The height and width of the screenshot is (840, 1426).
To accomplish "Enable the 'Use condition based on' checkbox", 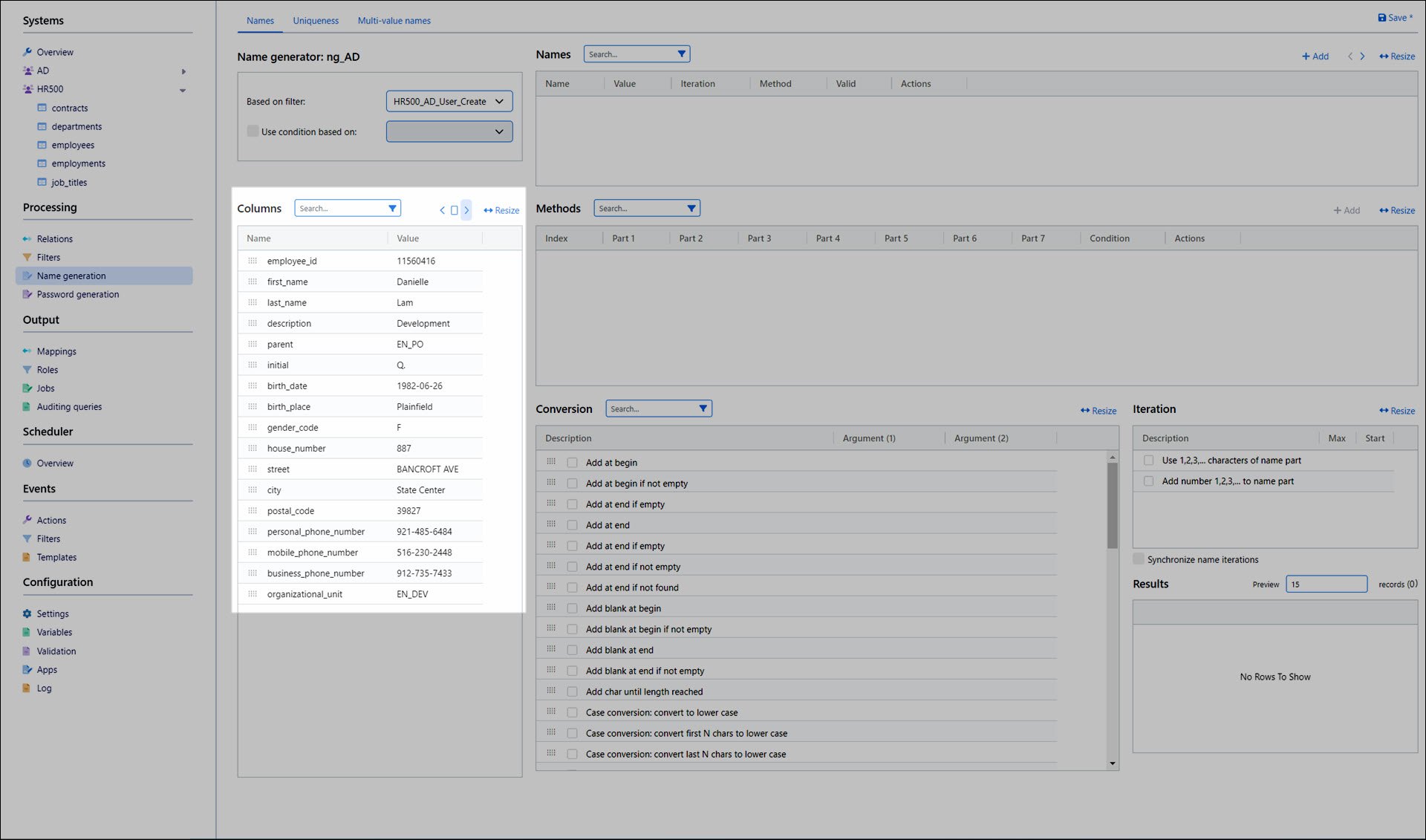I will click(253, 131).
